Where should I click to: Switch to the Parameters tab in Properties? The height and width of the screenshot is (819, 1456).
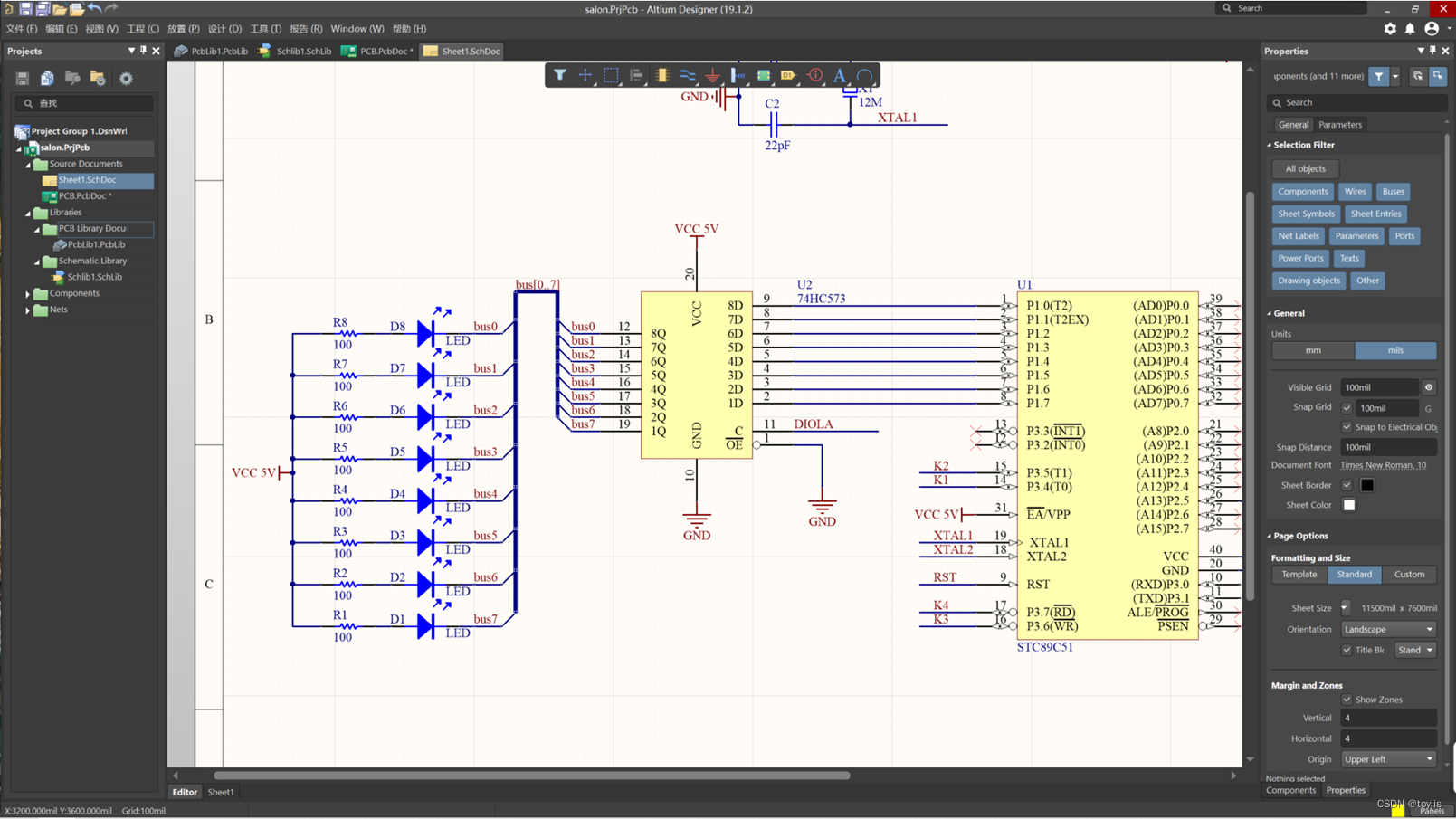pos(1339,125)
